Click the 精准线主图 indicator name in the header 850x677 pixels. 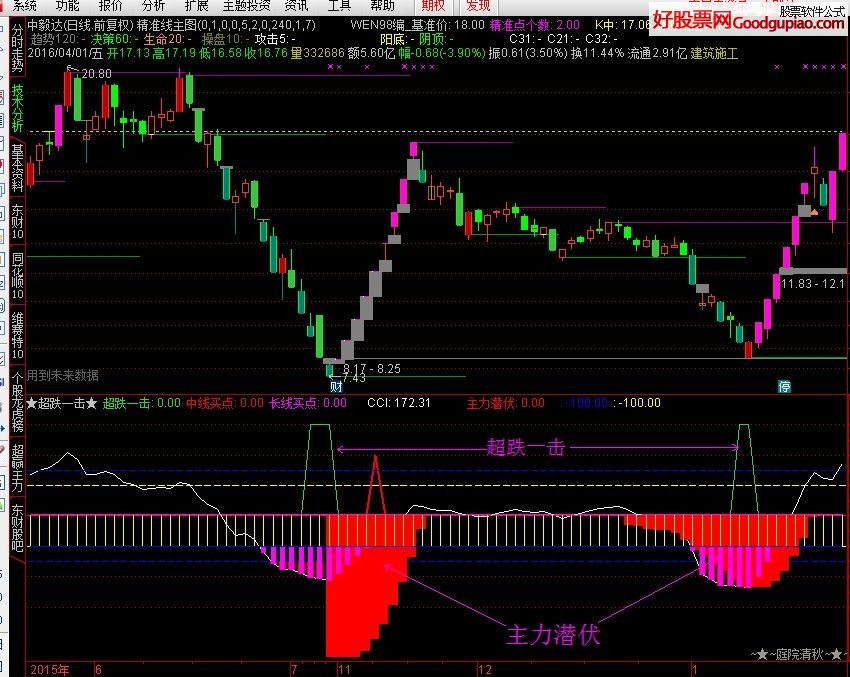pyautogui.click(x=166, y=24)
